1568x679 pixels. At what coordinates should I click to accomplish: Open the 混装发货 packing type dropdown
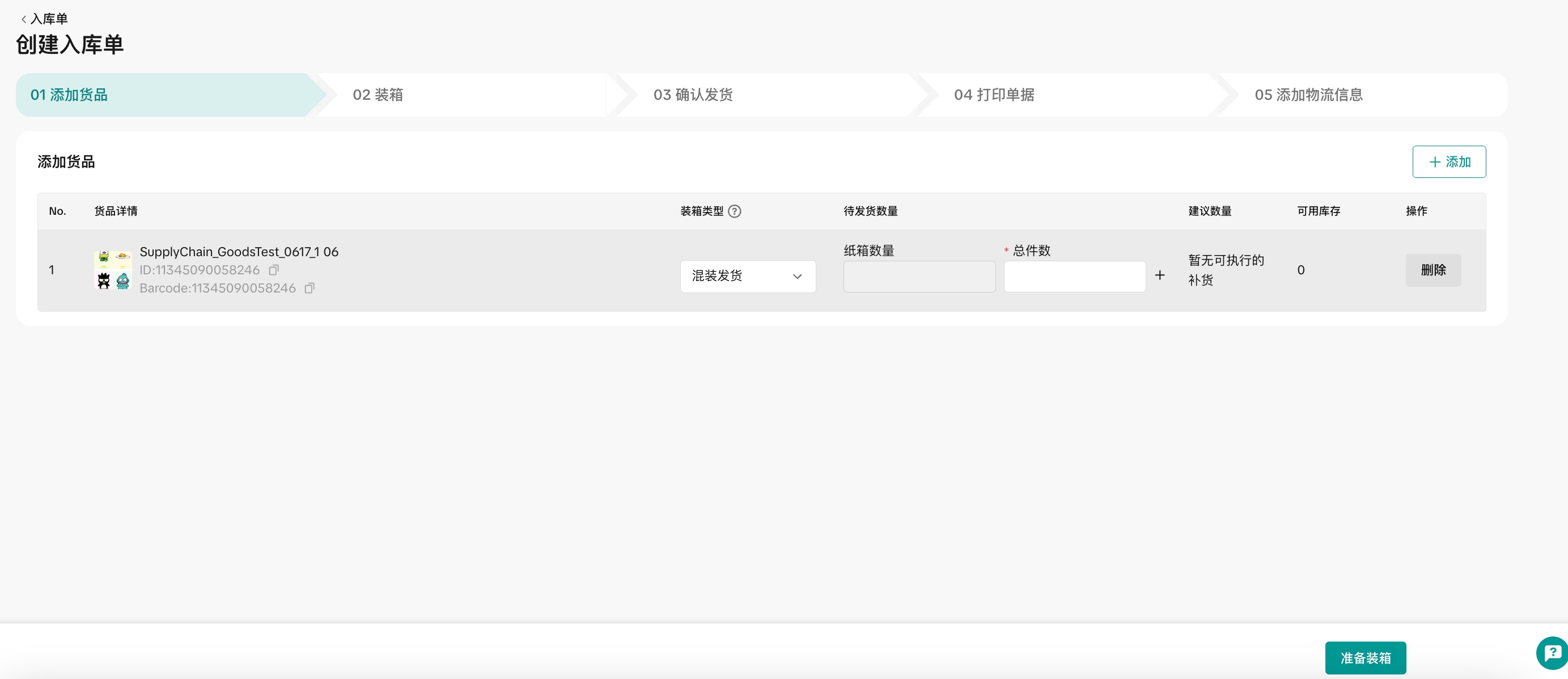(x=748, y=276)
